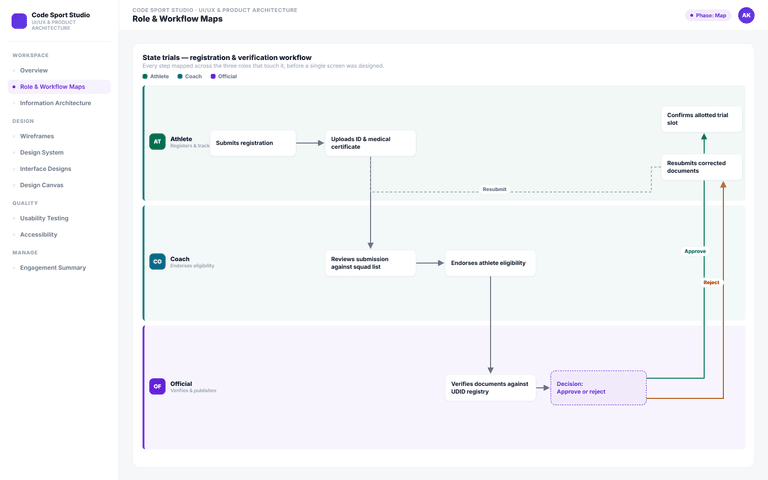
Task: Click the QUALITY section label
Action: (25, 203)
